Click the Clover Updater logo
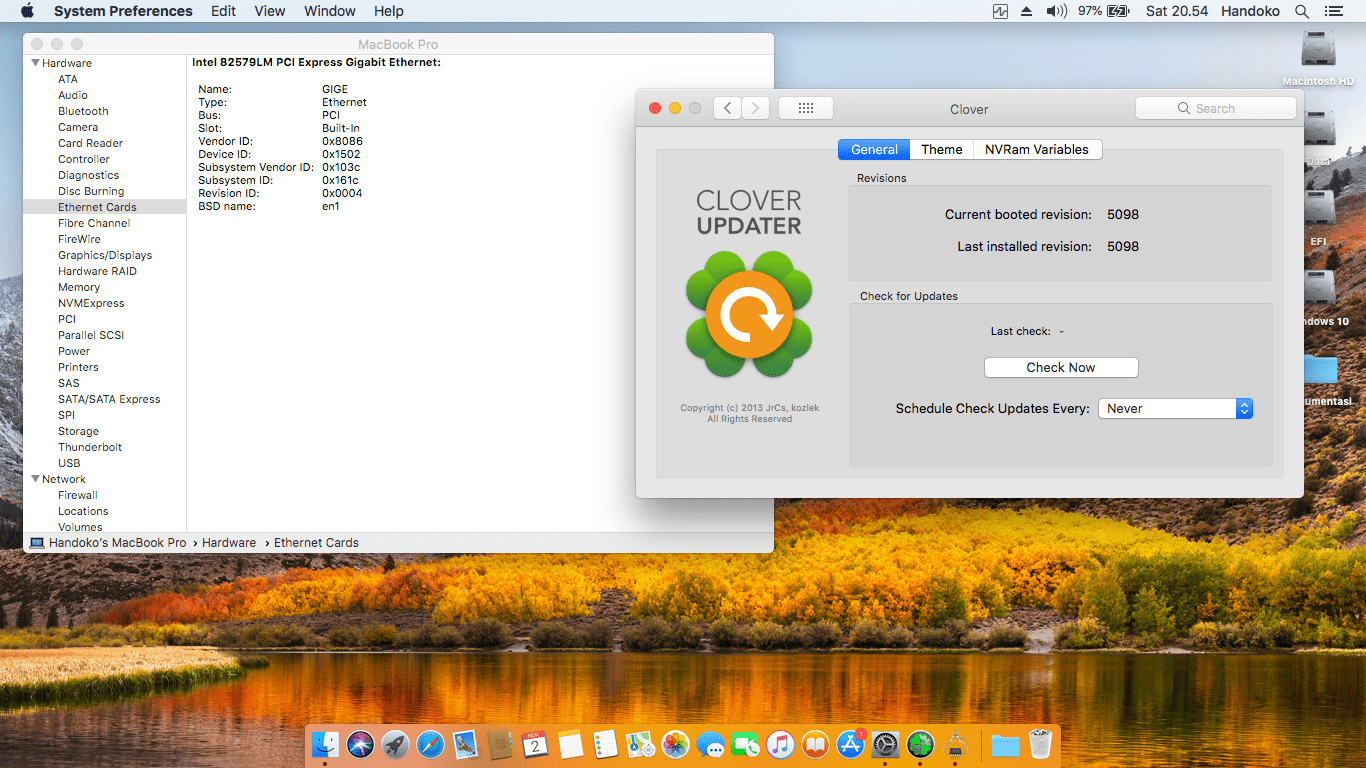 coord(749,314)
